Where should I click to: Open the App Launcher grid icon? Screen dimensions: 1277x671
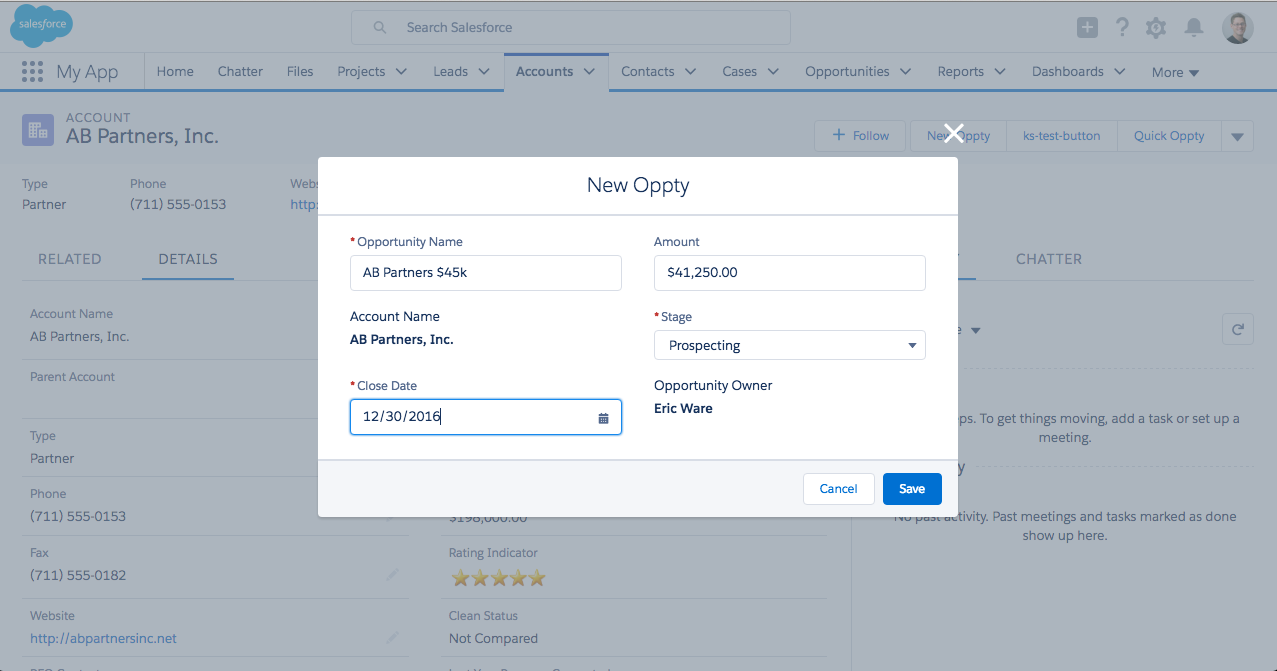coord(33,72)
